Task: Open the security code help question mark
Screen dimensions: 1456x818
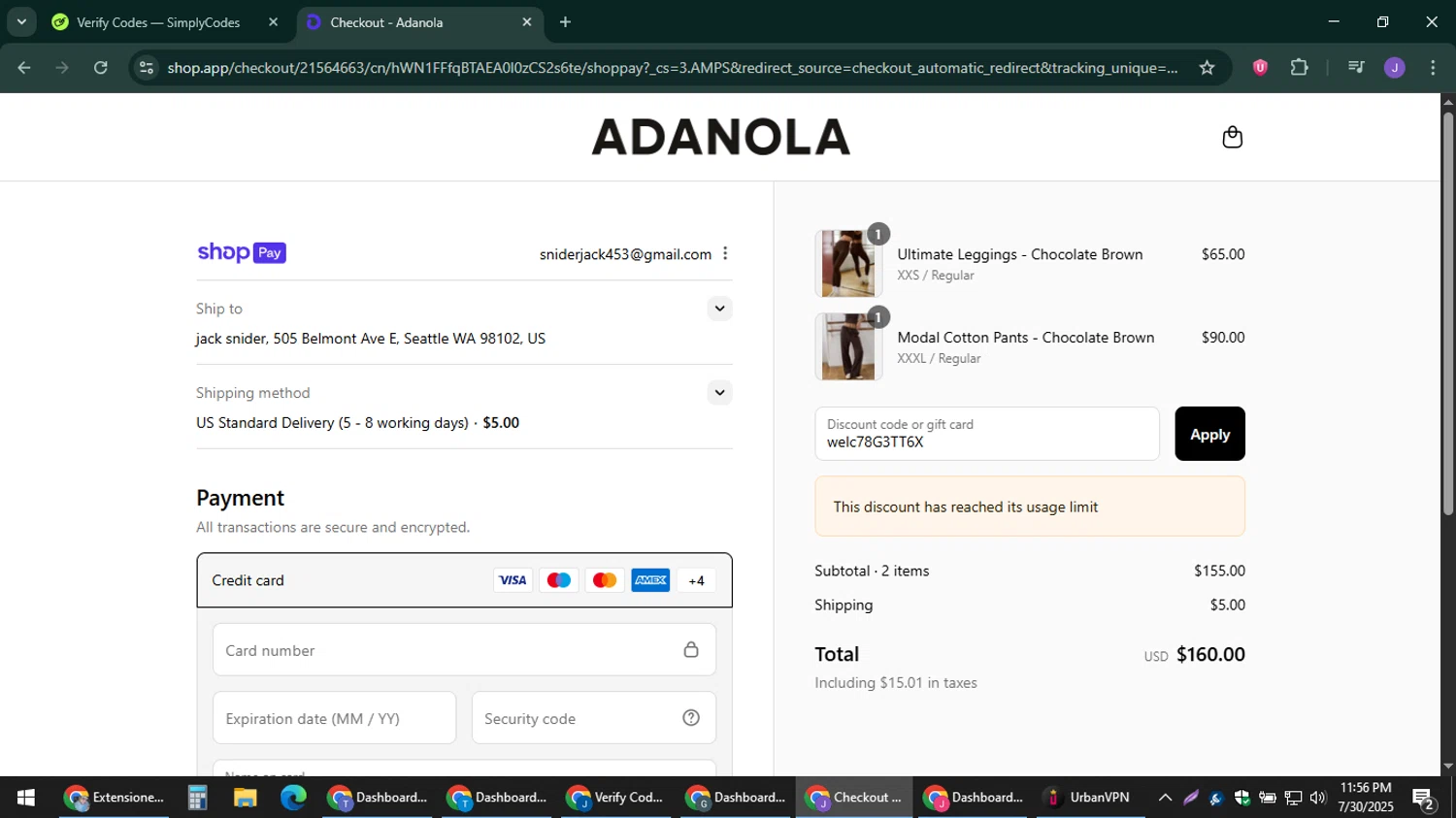Action: (691, 717)
